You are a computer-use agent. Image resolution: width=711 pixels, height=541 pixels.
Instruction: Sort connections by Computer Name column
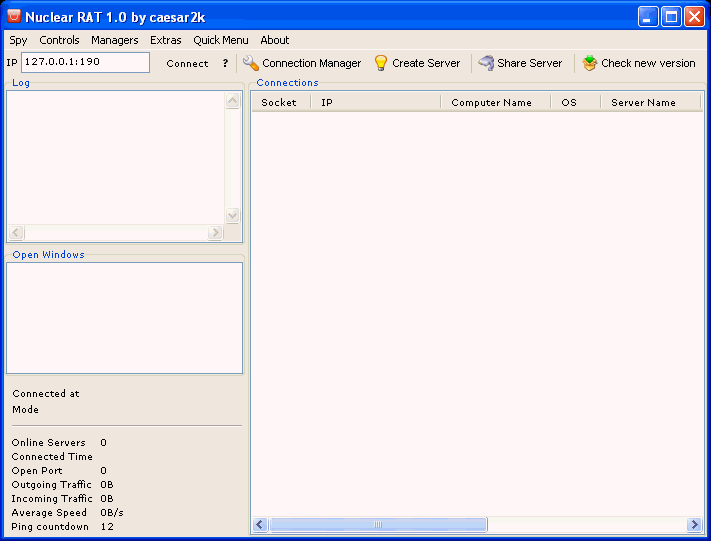[x=491, y=102]
